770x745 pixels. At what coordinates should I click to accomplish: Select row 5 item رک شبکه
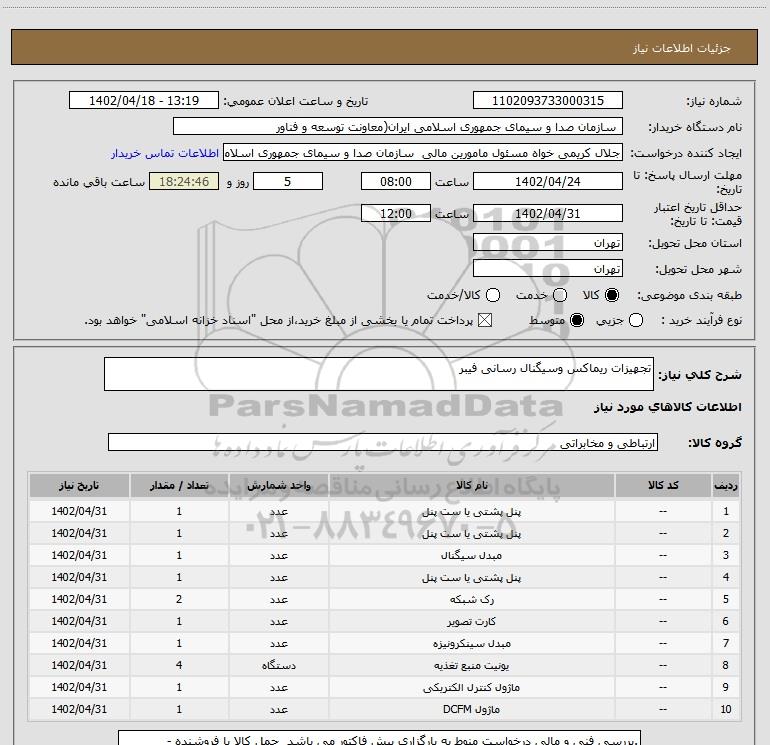(x=471, y=600)
